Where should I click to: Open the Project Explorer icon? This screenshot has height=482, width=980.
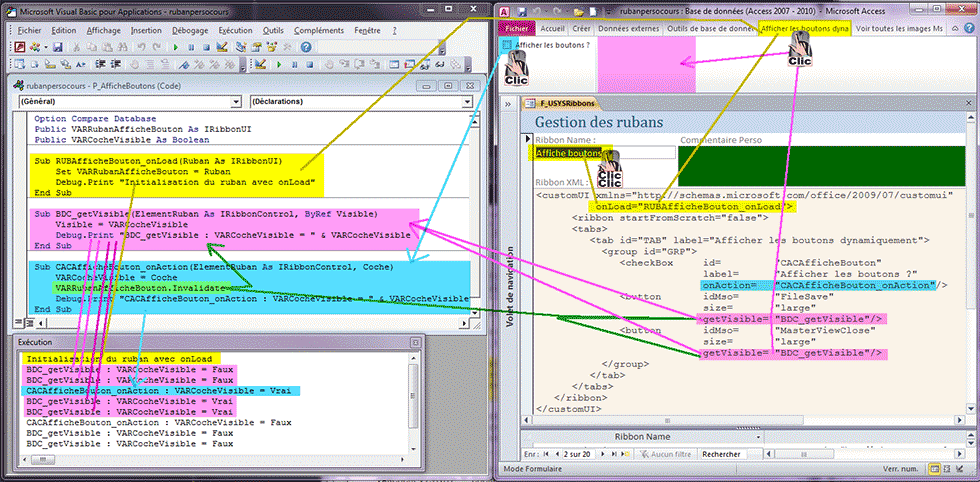pyautogui.click(x=241, y=48)
